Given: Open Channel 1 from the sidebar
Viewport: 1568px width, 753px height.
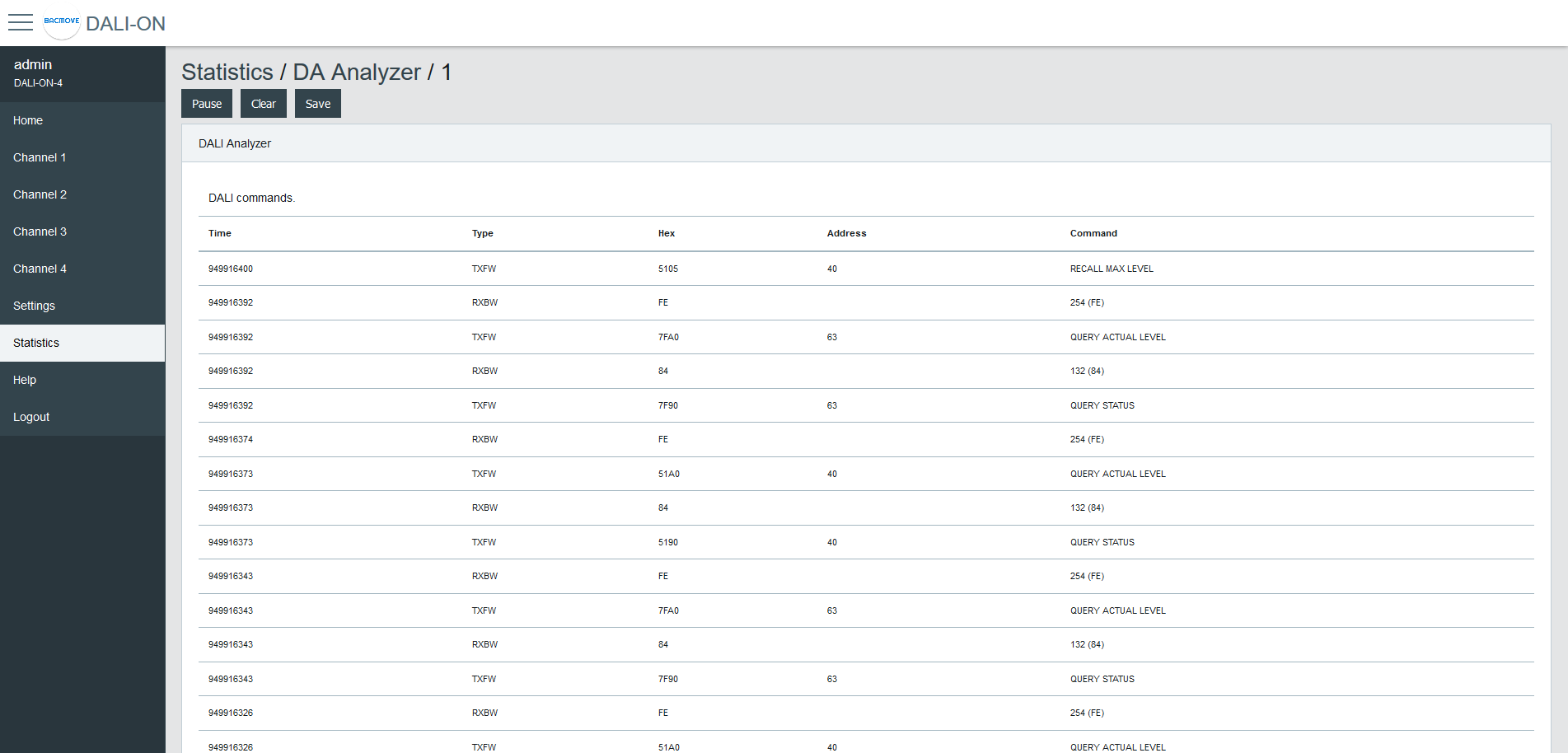Looking at the screenshot, I should click(40, 157).
